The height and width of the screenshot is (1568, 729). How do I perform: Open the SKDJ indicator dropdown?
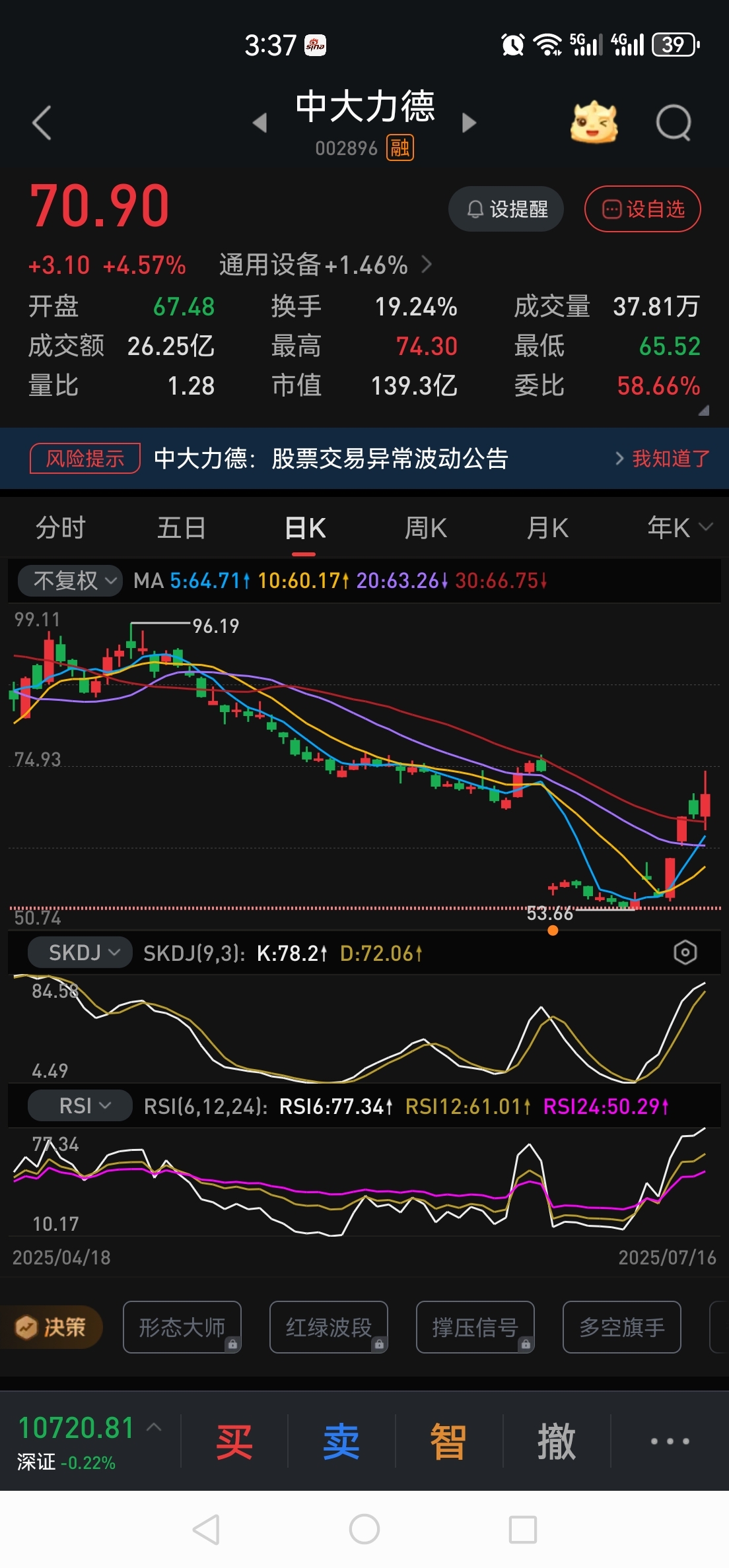pos(80,952)
